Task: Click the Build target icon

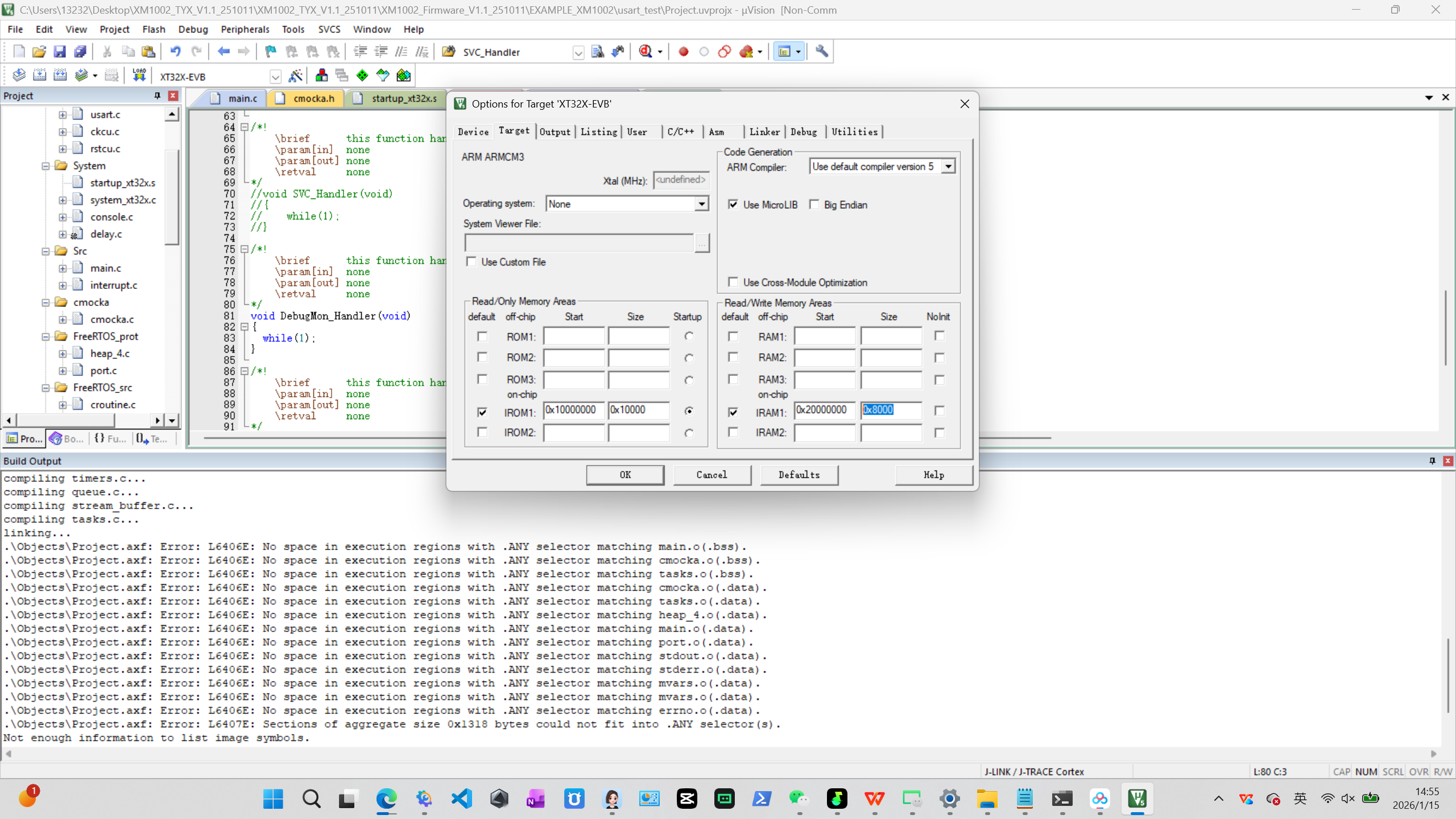Action: [39, 75]
